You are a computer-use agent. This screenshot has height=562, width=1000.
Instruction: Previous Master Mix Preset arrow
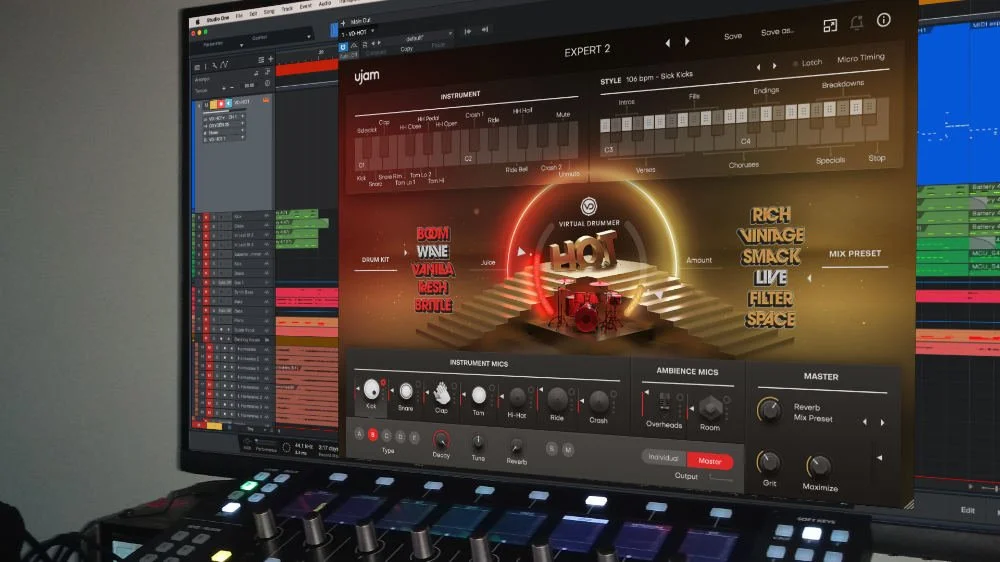[865, 422]
